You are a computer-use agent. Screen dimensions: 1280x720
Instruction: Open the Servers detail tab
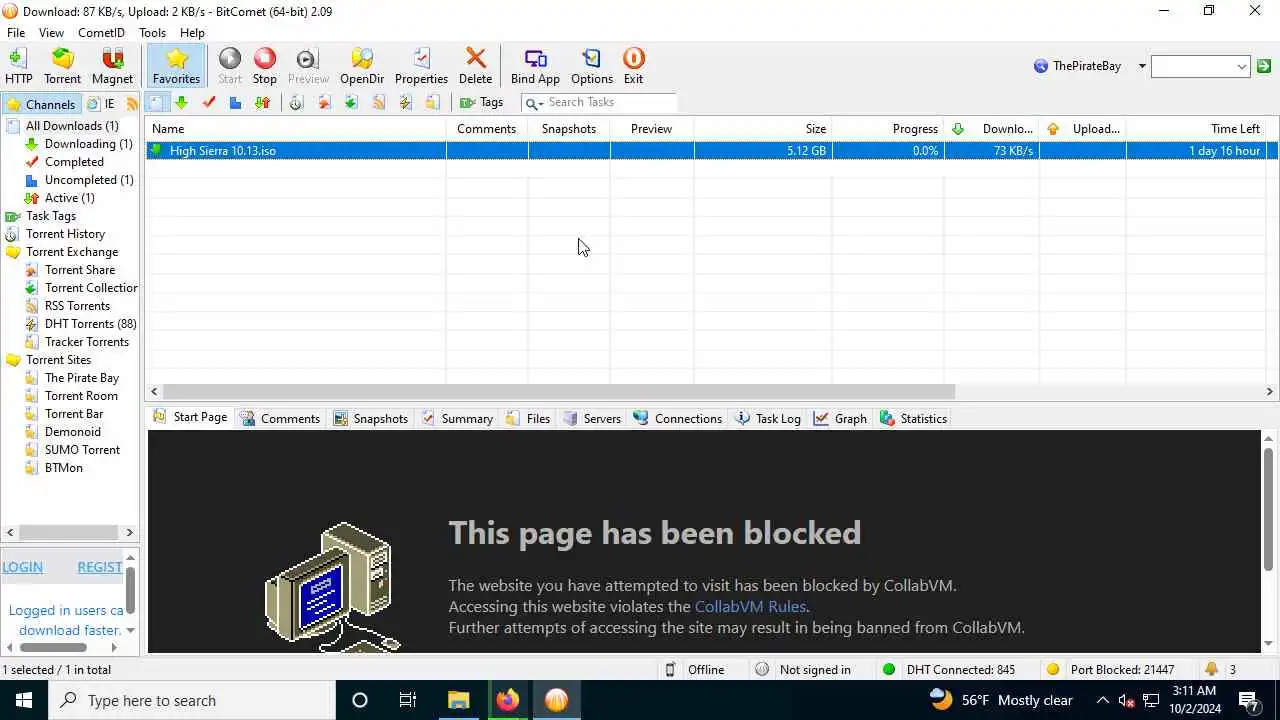[592, 418]
